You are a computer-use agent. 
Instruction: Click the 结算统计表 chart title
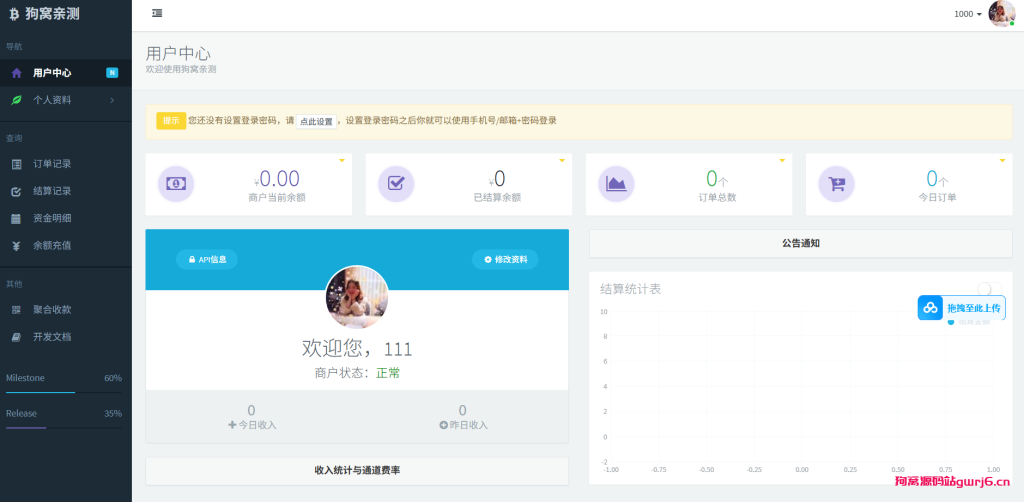(x=631, y=289)
